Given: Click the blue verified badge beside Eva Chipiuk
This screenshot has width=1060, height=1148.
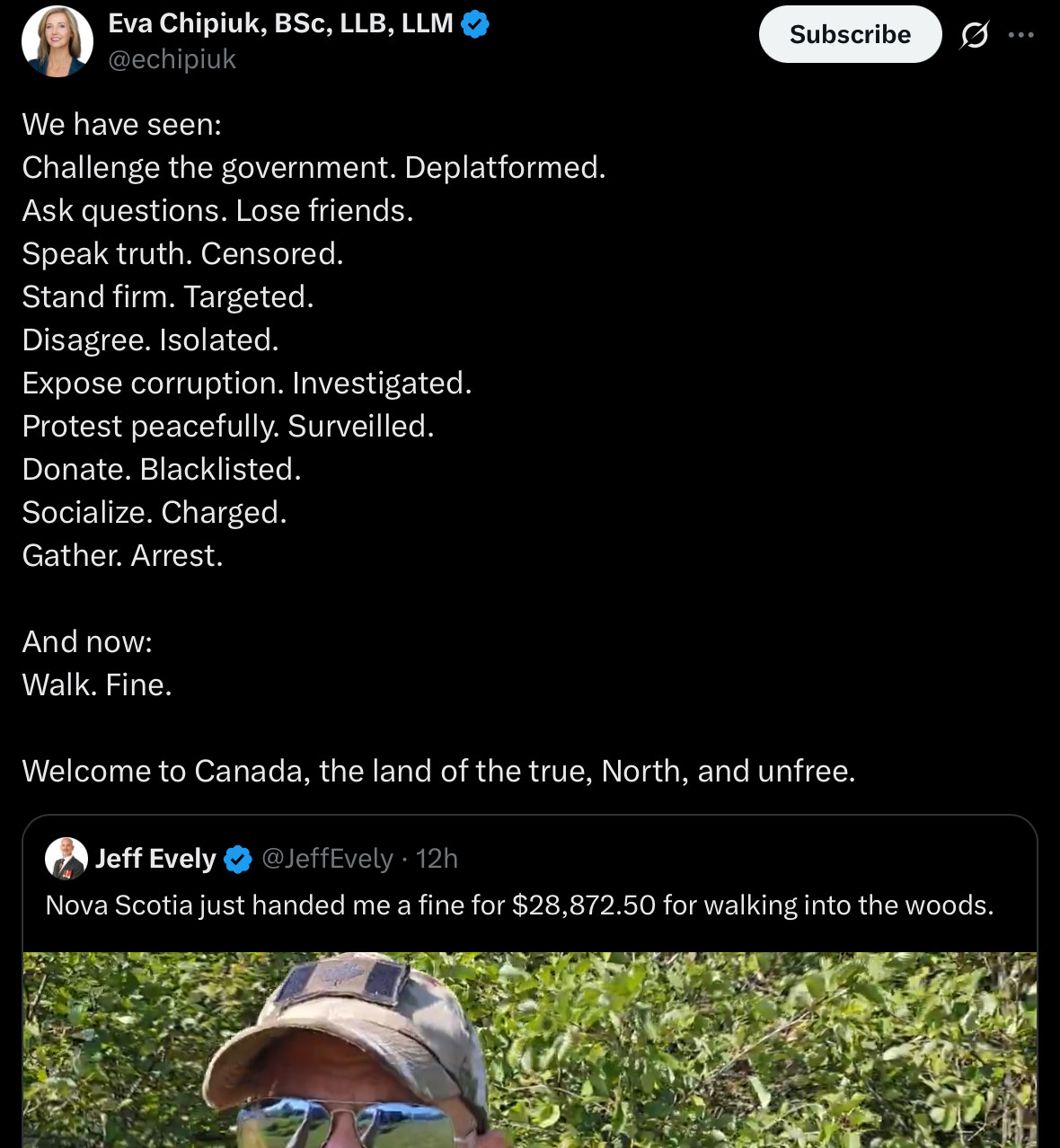Looking at the screenshot, I should pos(475,24).
